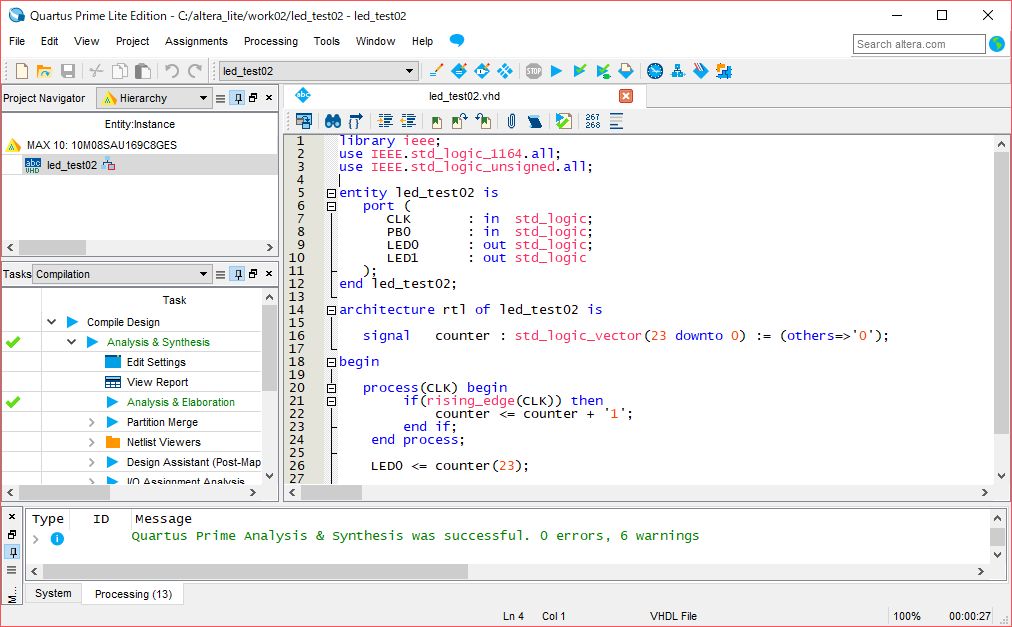Click the paperclip icon in editor toolbar
Viewport: 1012px width, 627px height.
(x=511, y=121)
